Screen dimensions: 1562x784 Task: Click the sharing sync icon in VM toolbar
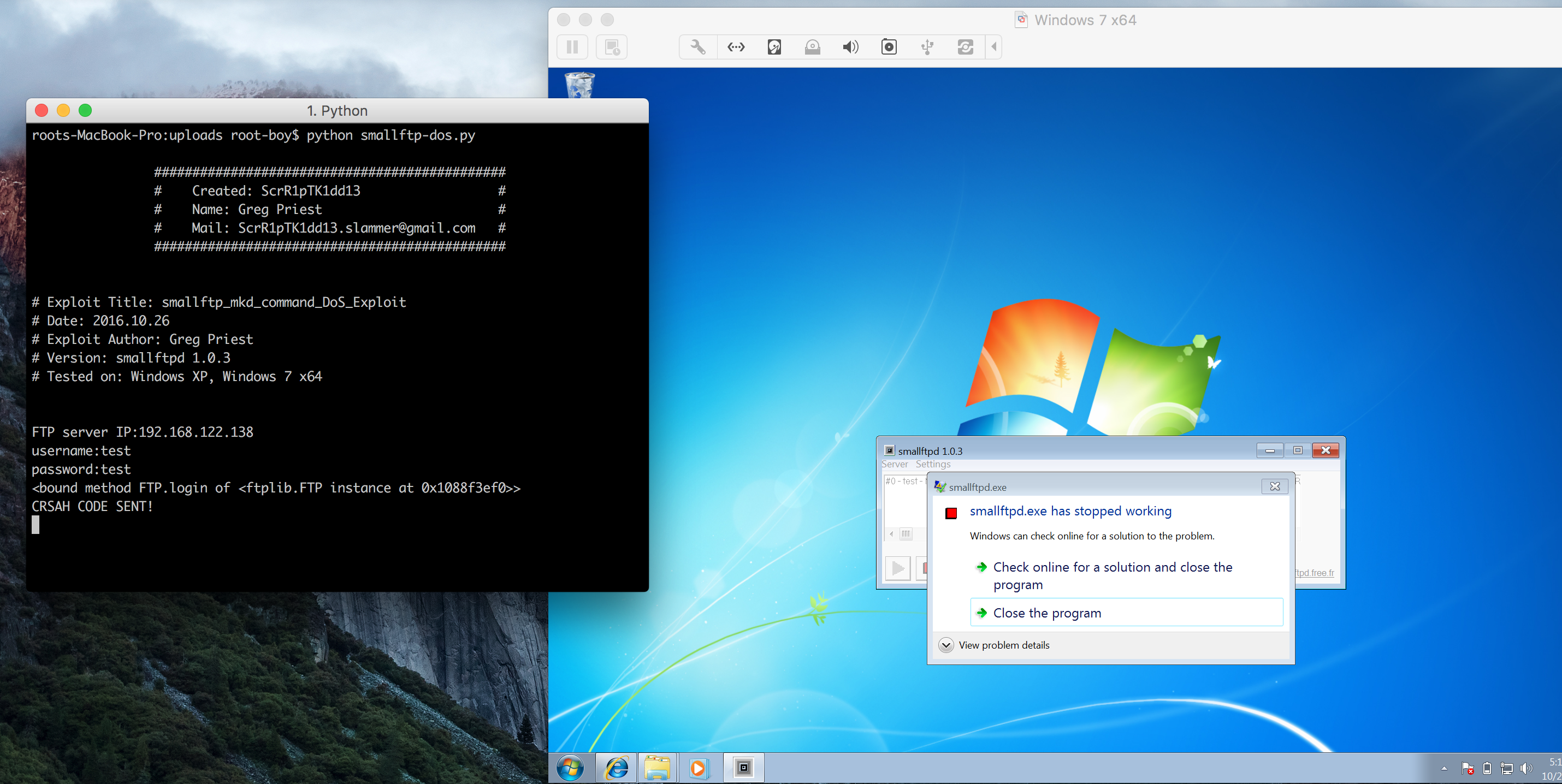coord(966,47)
